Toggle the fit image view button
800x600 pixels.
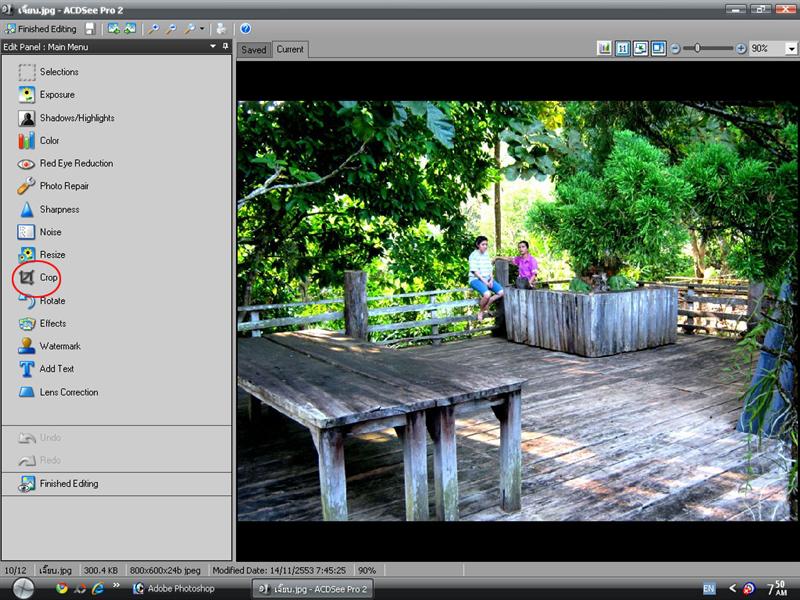pos(640,48)
